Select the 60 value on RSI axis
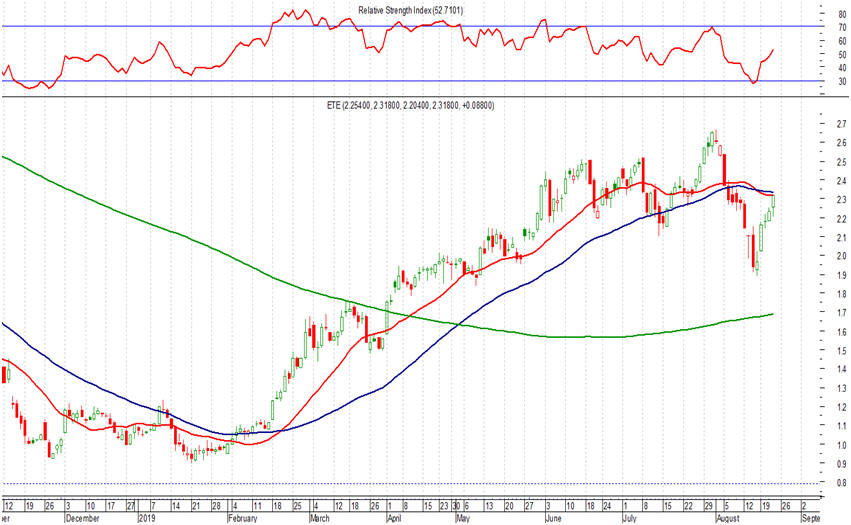The width and height of the screenshot is (851, 525). click(x=842, y=41)
